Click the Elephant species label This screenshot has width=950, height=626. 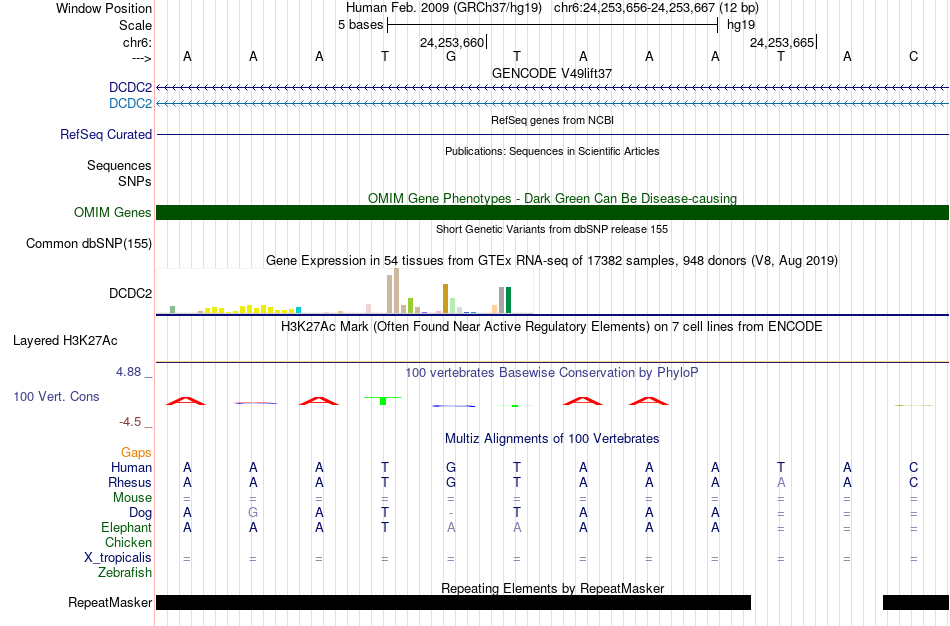pyautogui.click(x=127, y=528)
